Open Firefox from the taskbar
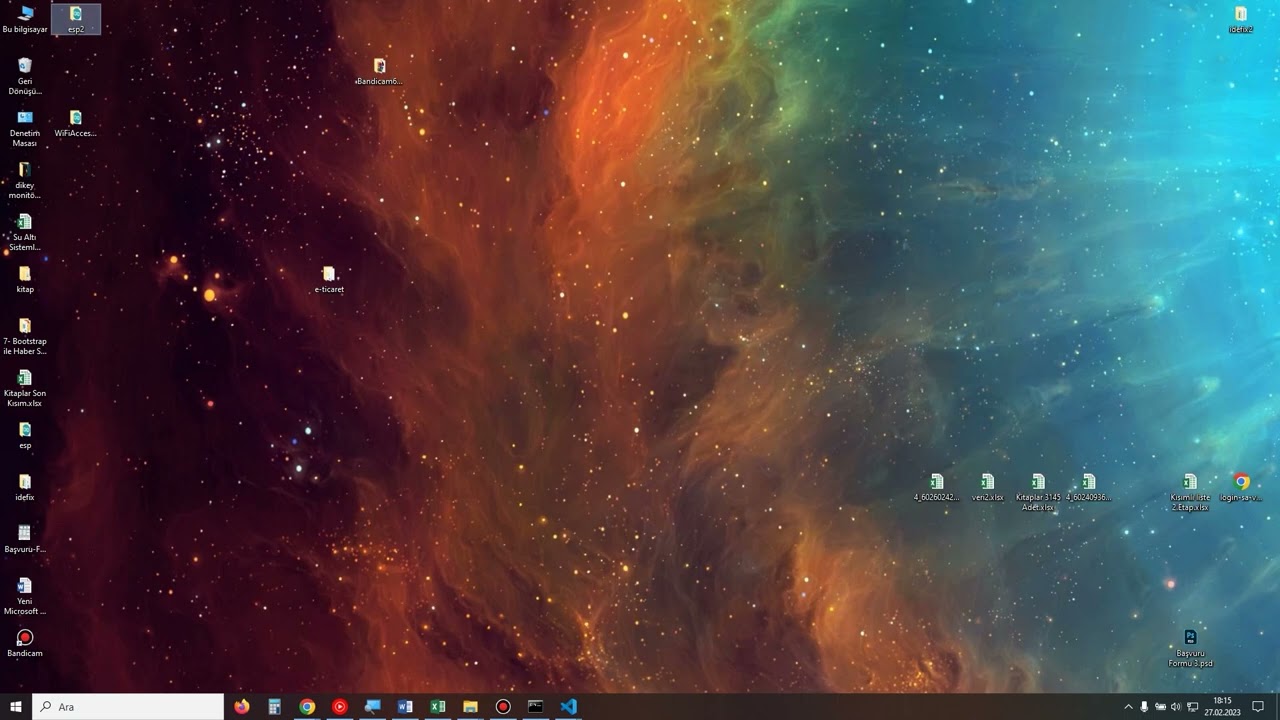The width and height of the screenshot is (1280, 720). click(242, 707)
